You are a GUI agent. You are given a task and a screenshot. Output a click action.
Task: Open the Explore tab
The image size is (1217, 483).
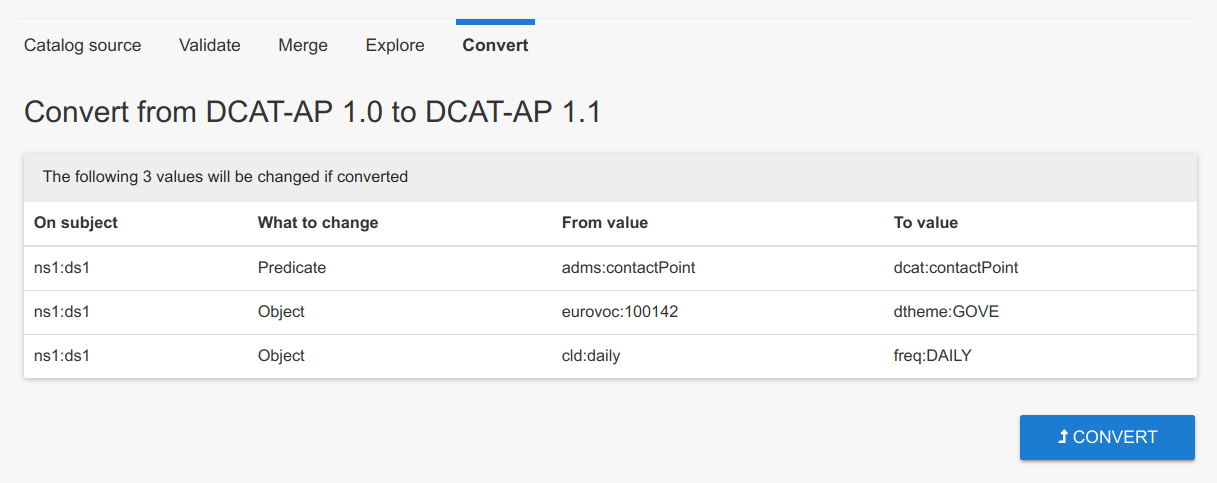(395, 45)
